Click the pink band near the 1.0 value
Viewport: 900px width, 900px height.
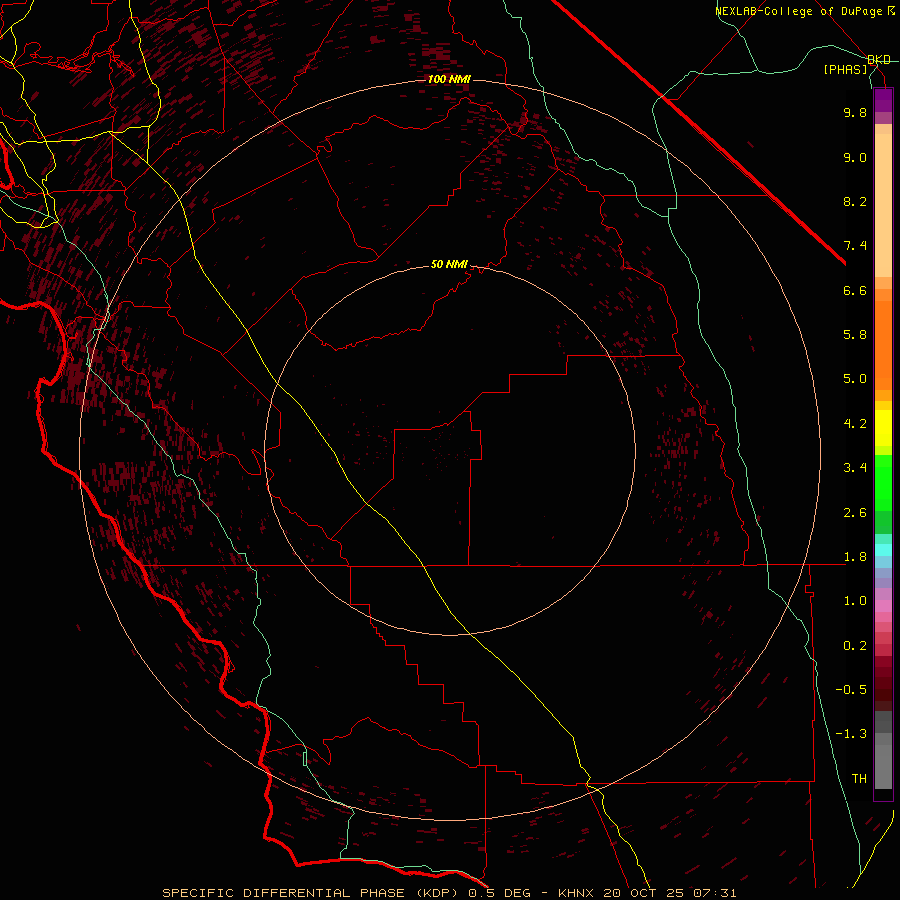pos(883,606)
